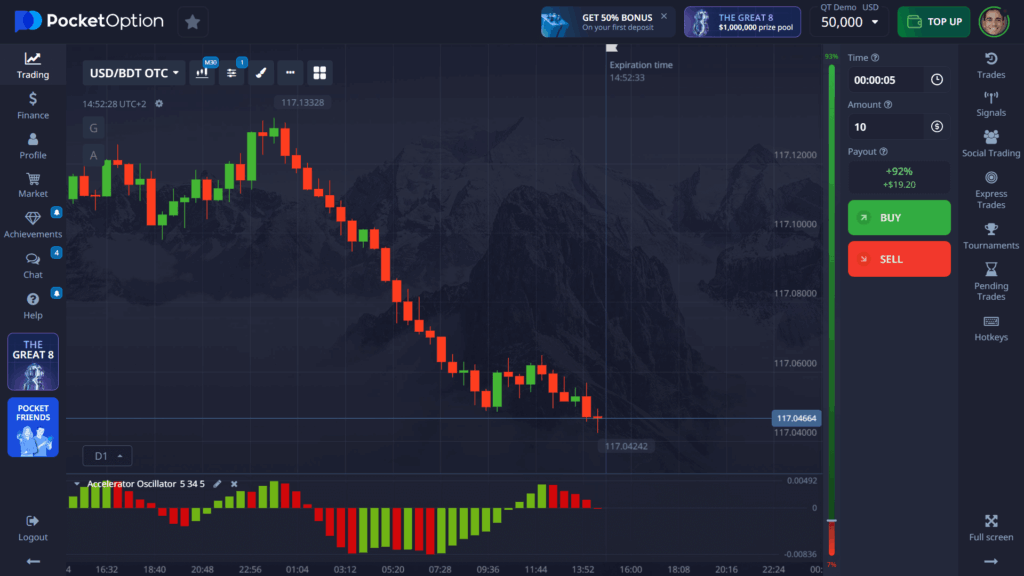Toggle the favorite star next to the logo
Image resolution: width=1024 pixels, height=576 pixels.
coord(192,20)
